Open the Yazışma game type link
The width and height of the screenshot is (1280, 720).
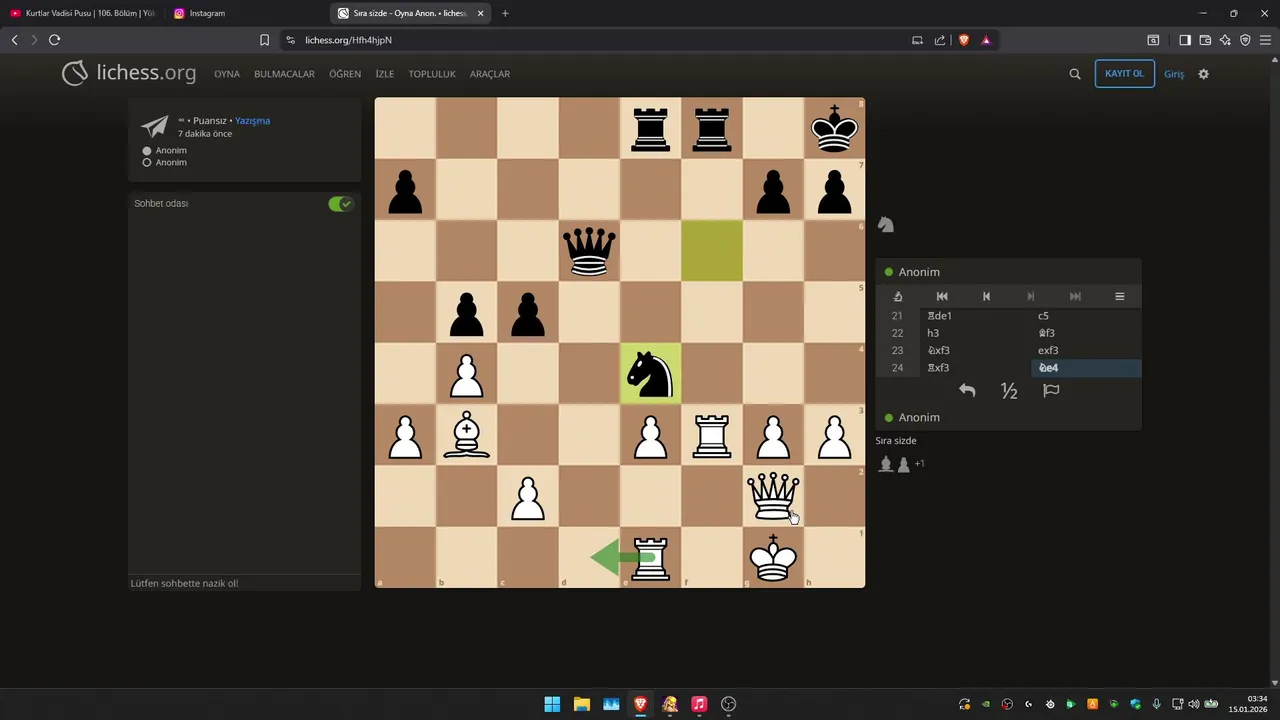click(253, 121)
